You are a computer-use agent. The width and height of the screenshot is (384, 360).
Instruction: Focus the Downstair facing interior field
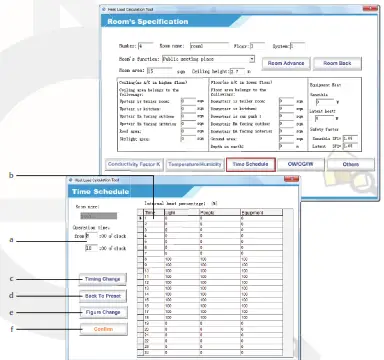[x=287, y=131]
